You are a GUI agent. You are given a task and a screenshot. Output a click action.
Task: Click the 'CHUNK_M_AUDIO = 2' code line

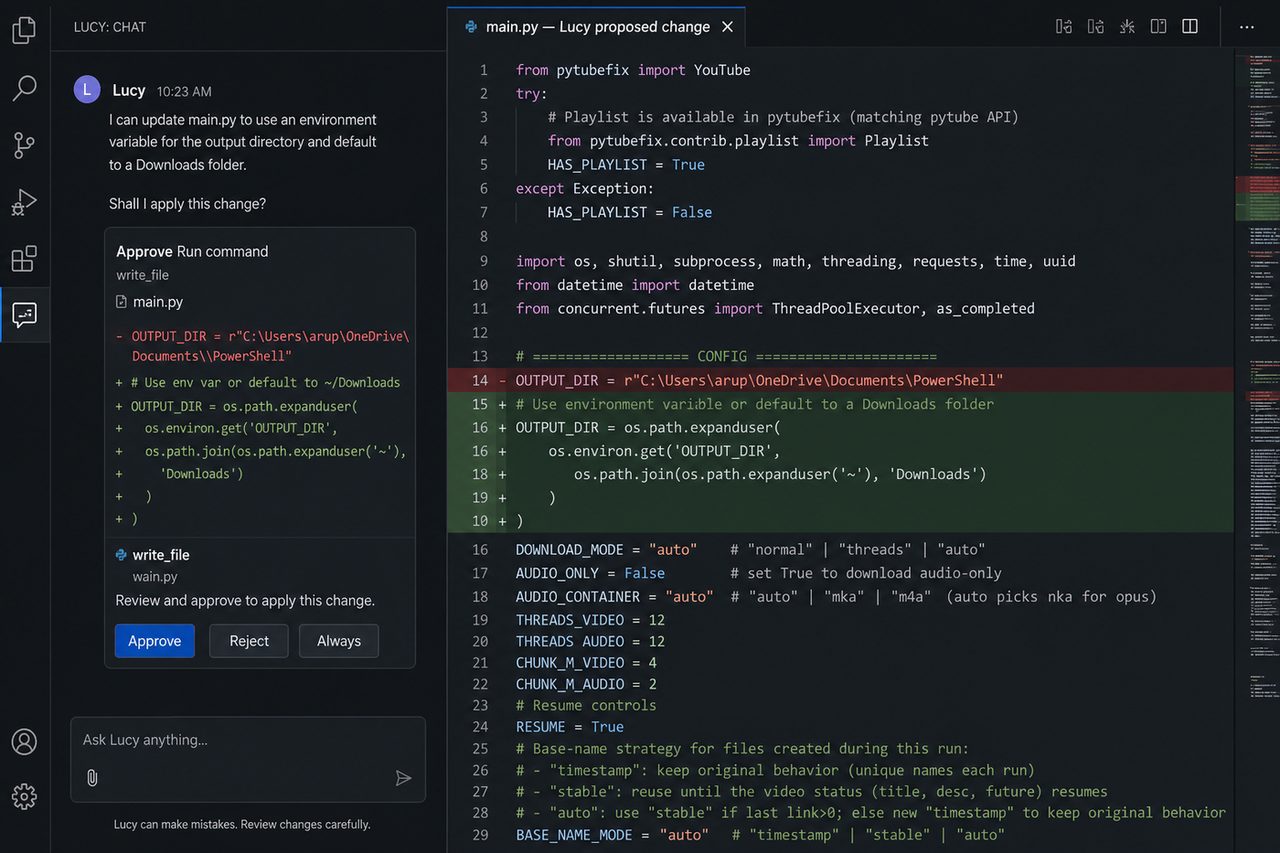point(586,684)
